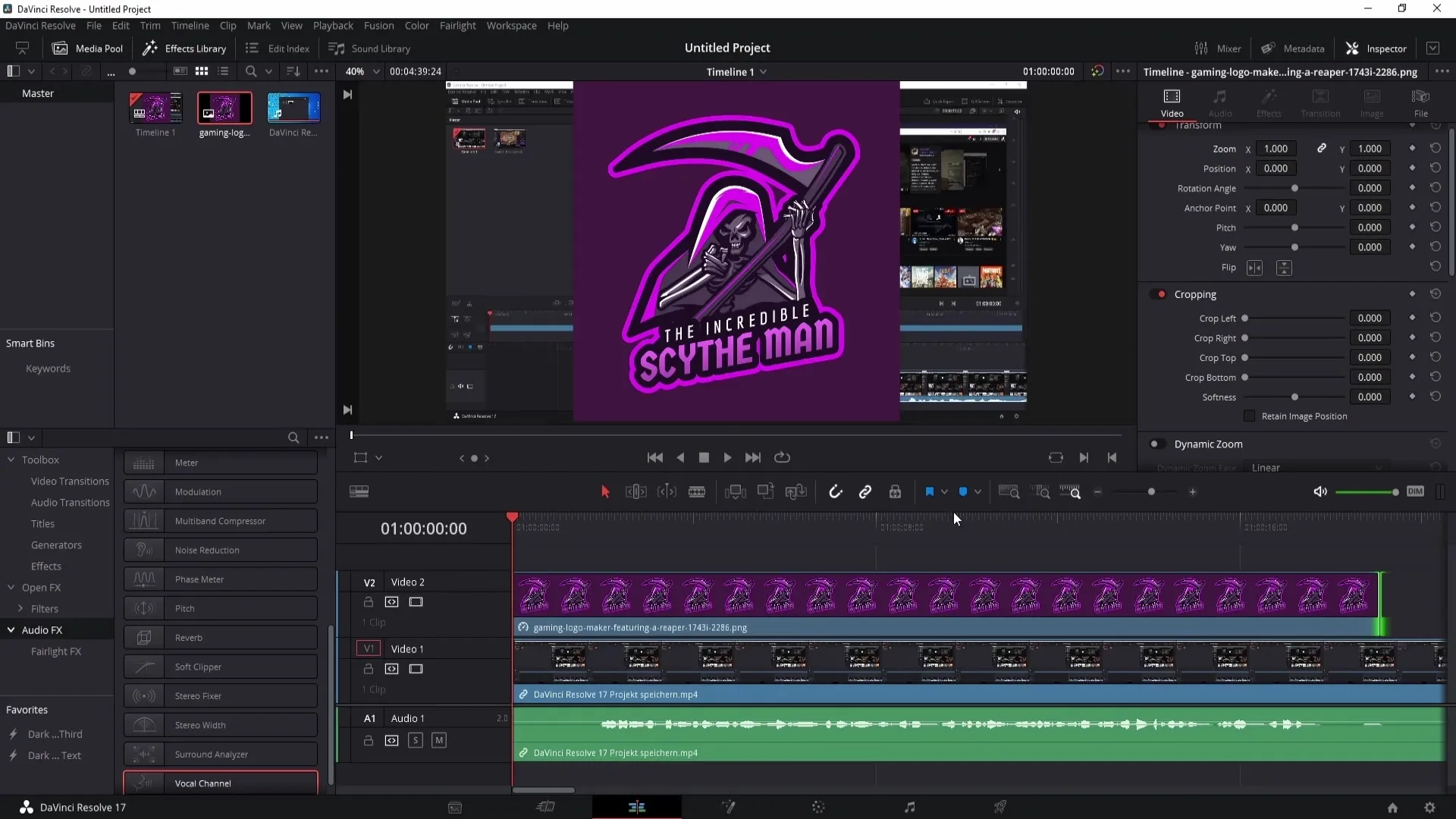Image resolution: width=1456 pixels, height=819 pixels.
Task: Switch to the File inspector tab
Action: [x=1420, y=103]
